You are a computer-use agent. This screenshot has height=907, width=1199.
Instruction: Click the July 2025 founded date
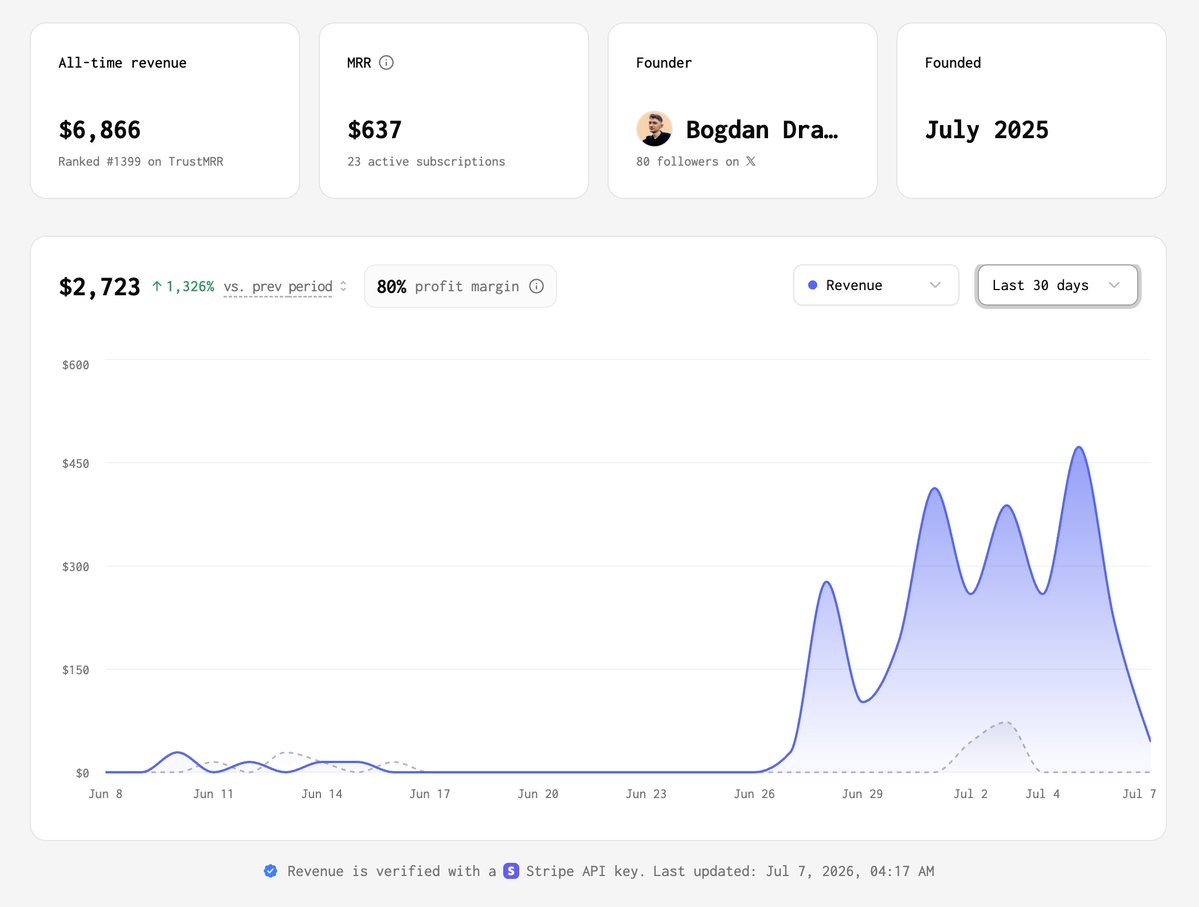pos(986,130)
